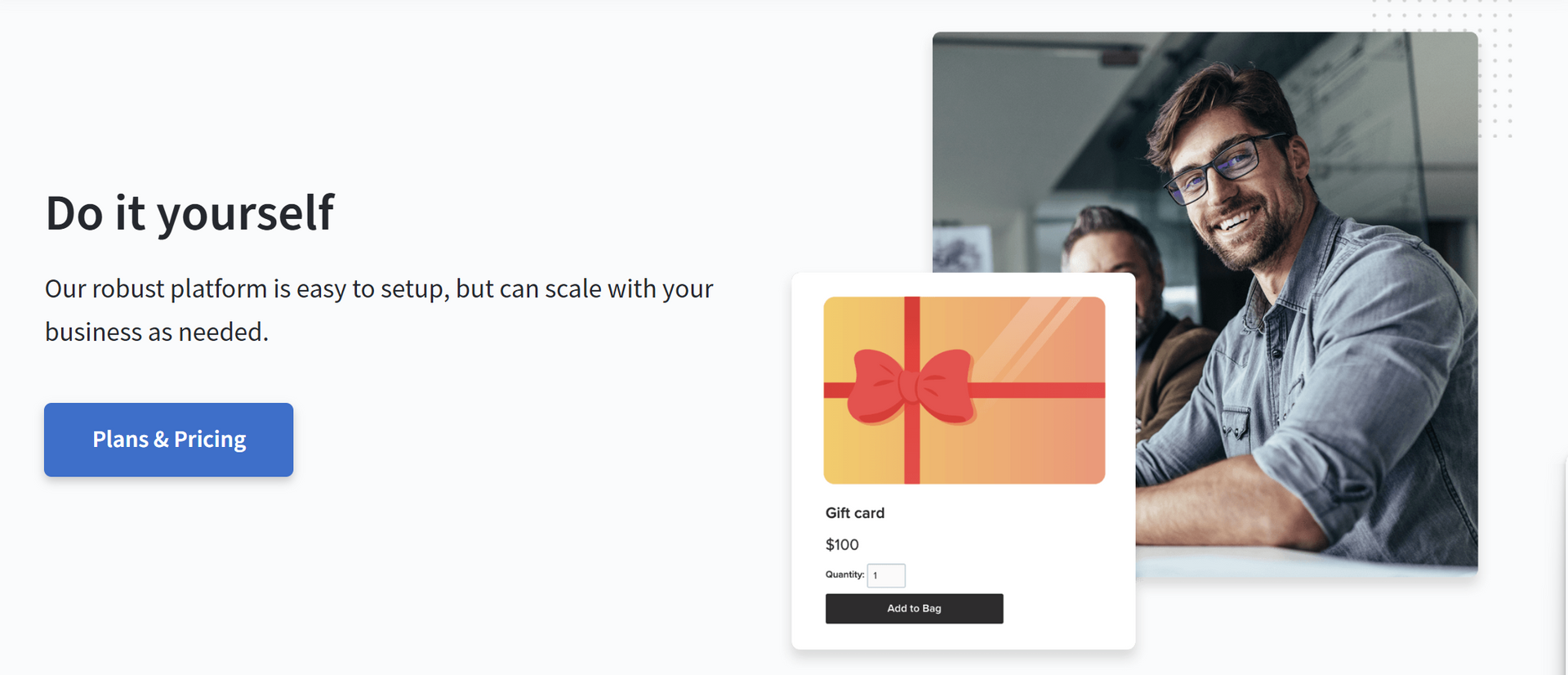Image resolution: width=1568 pixels, height=675 pixels.
Task: Click the Quantity label
Action: point(844,574)
